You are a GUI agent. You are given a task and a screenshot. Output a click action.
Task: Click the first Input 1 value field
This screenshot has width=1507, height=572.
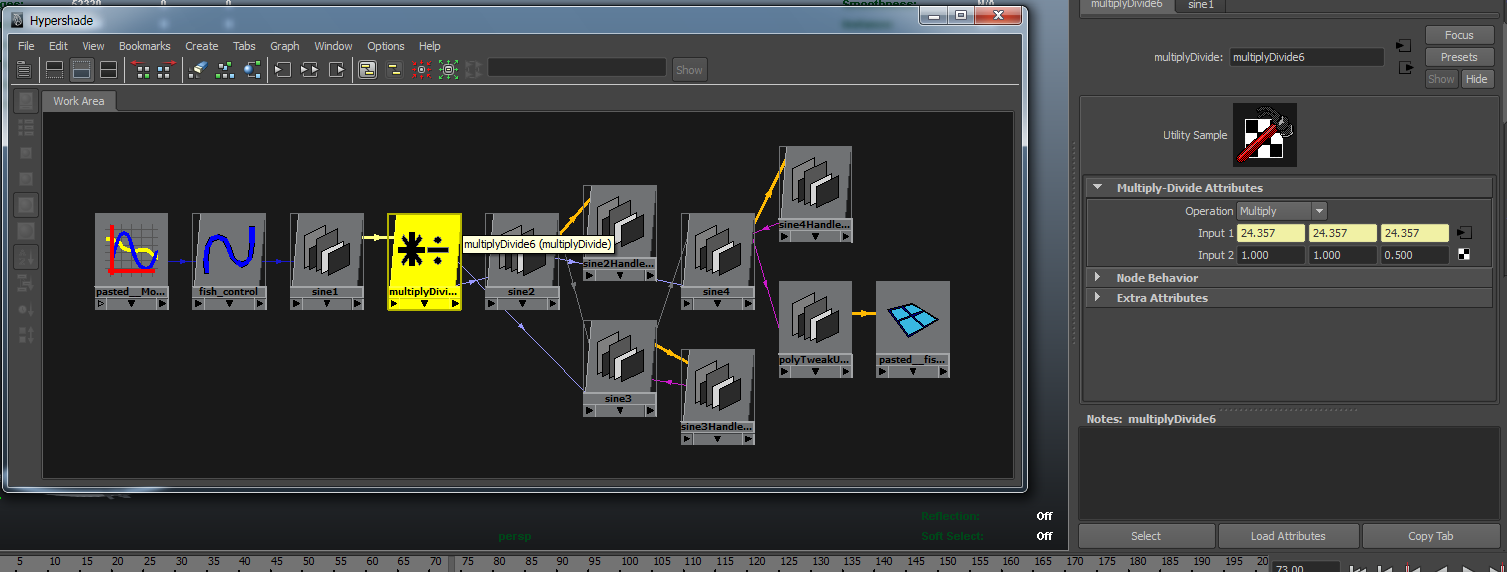[1271, 233]
